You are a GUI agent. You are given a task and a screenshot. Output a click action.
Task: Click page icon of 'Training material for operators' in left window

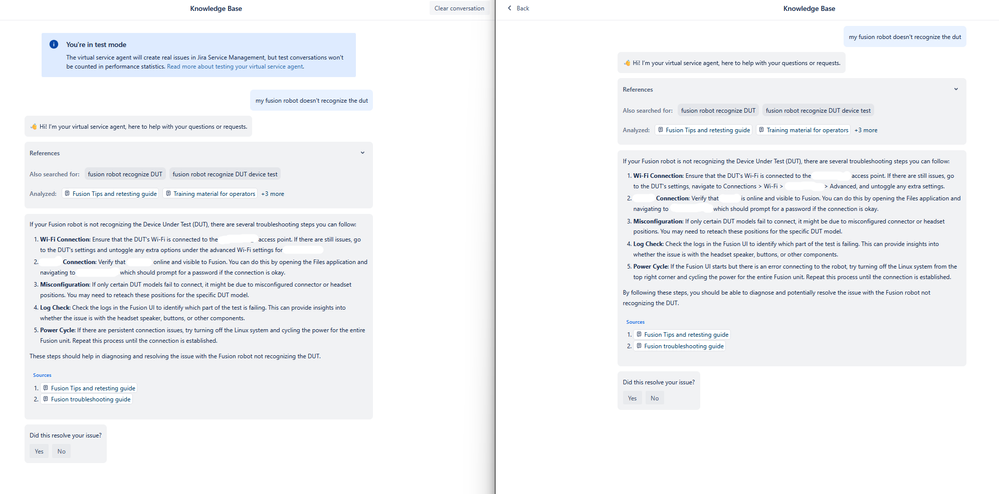coord(168,193)
